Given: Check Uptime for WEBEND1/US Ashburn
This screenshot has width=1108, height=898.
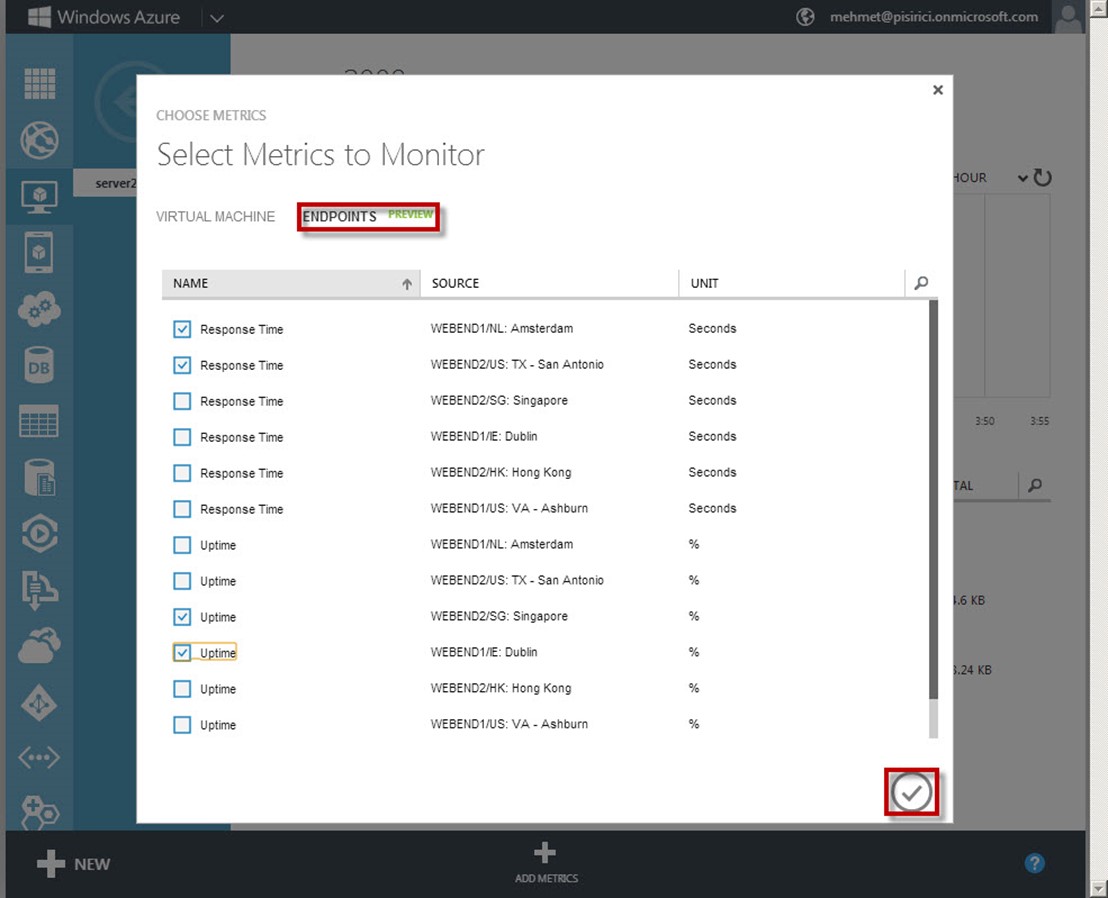Looking at the screenshot, I should click(182, 725).
